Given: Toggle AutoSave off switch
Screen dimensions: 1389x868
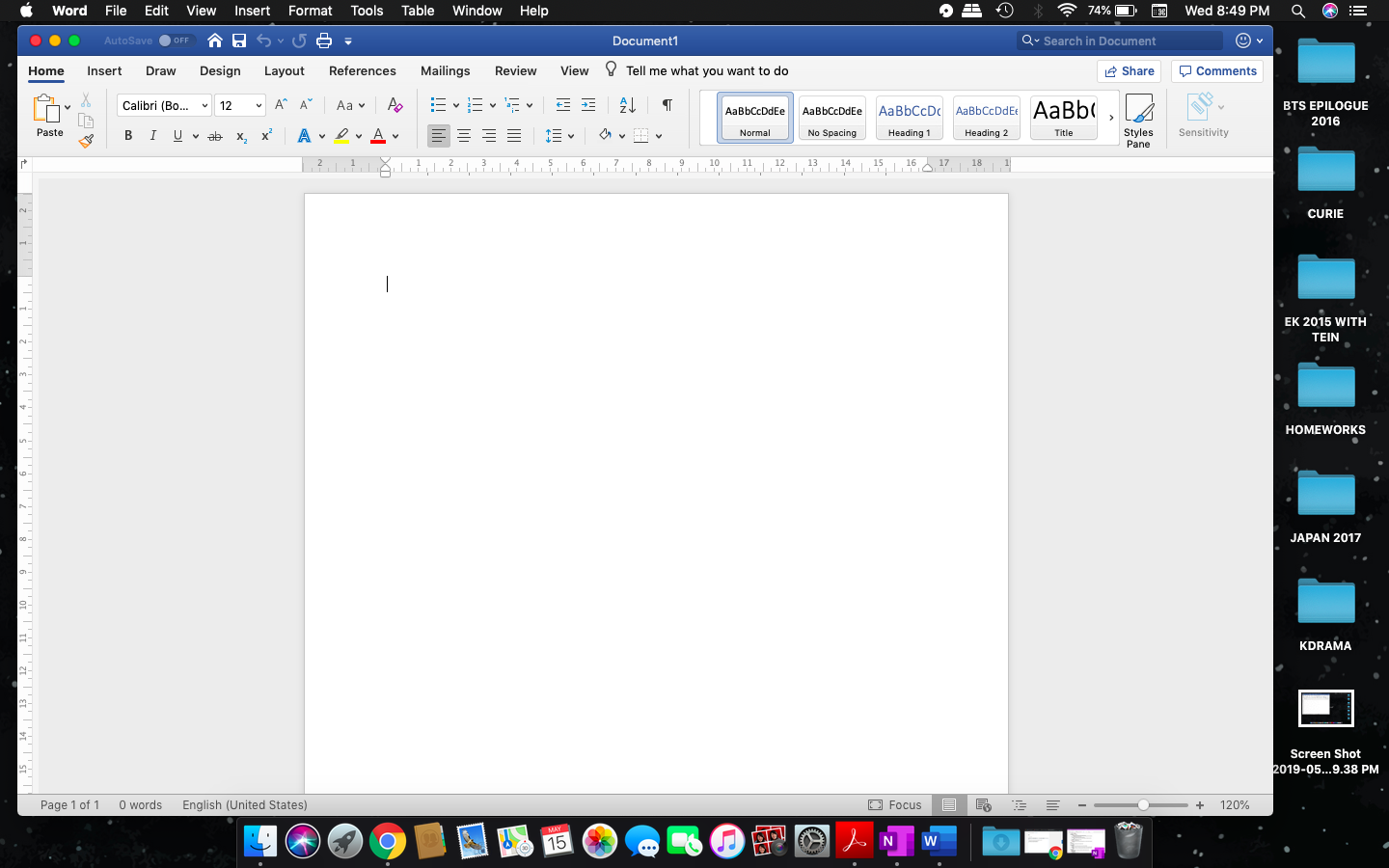Looking at the screenshot, I should tap(177, 41).
